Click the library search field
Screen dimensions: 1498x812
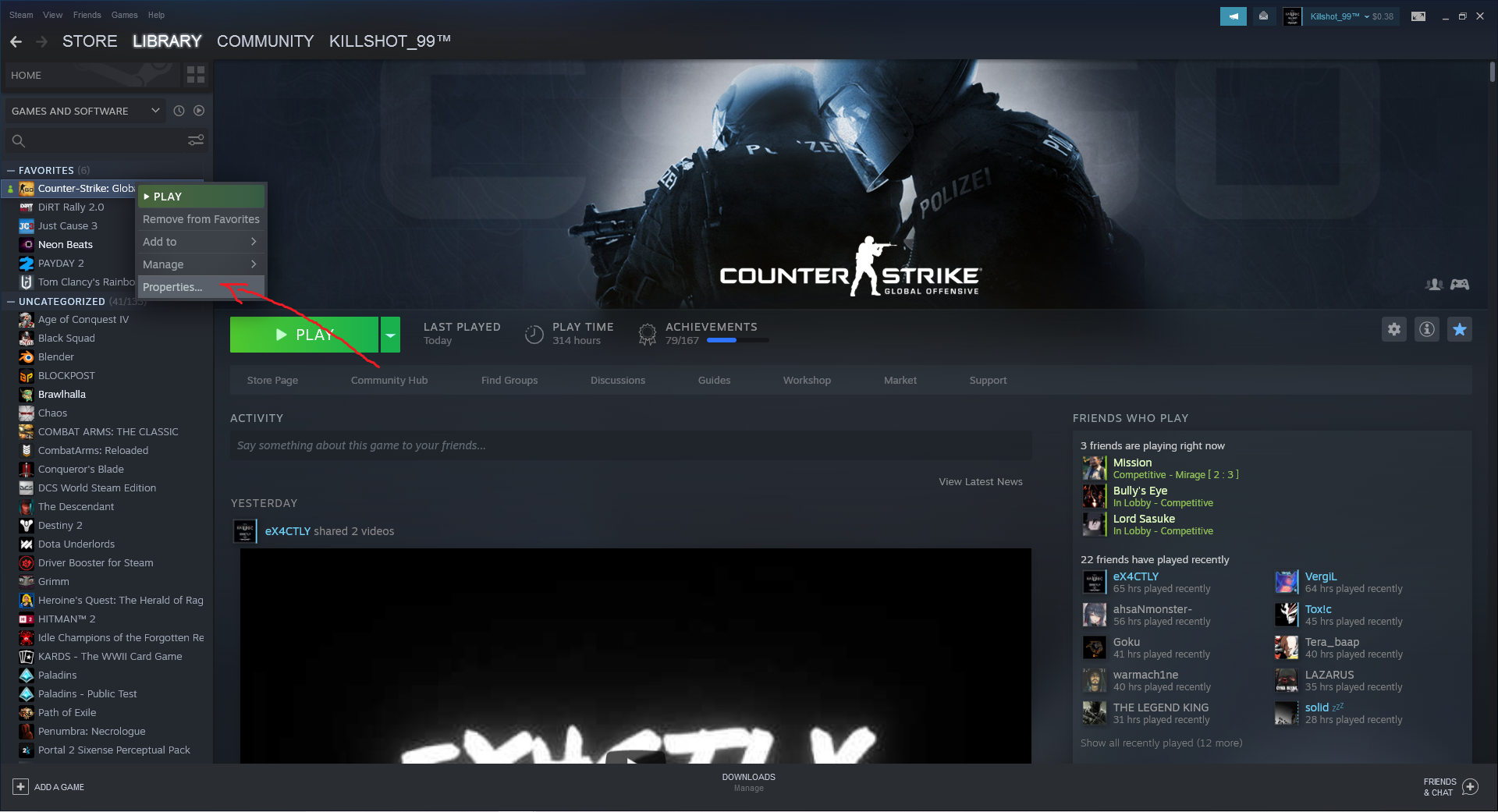105,140
